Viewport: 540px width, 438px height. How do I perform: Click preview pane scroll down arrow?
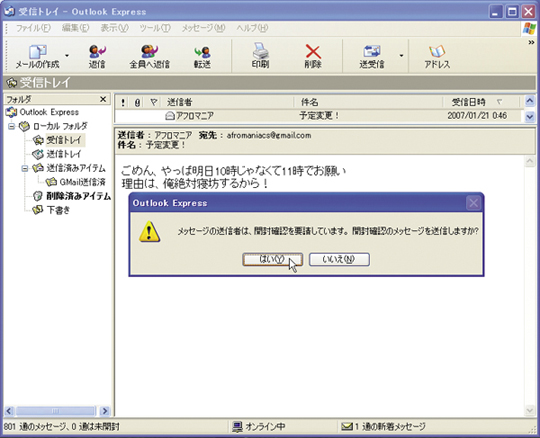(530, 410)
